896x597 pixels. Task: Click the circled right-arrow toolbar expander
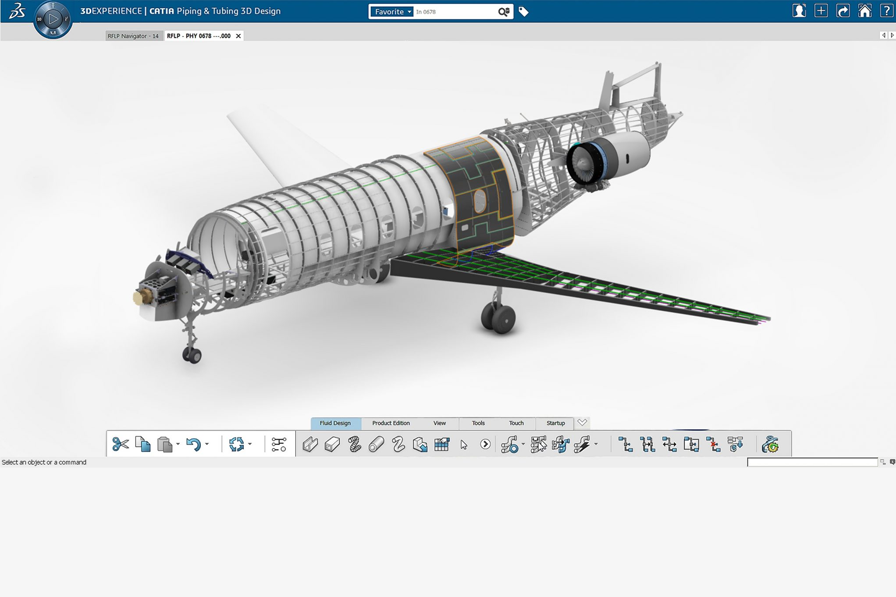click(485, 444)
